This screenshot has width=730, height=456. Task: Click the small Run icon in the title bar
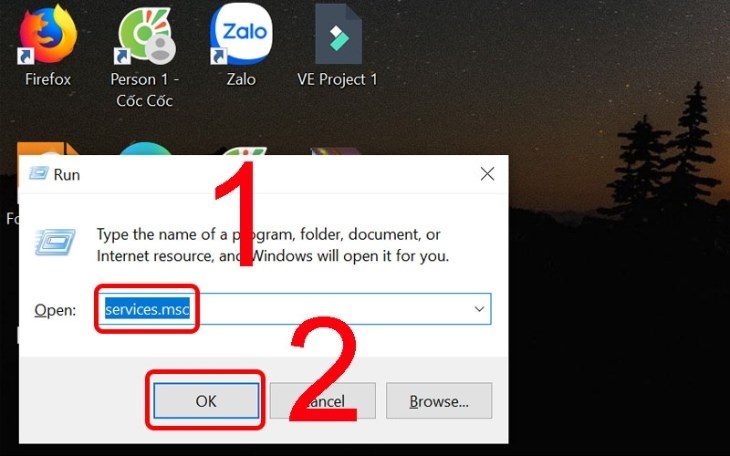pyautogui.click(x=38, y=174)
